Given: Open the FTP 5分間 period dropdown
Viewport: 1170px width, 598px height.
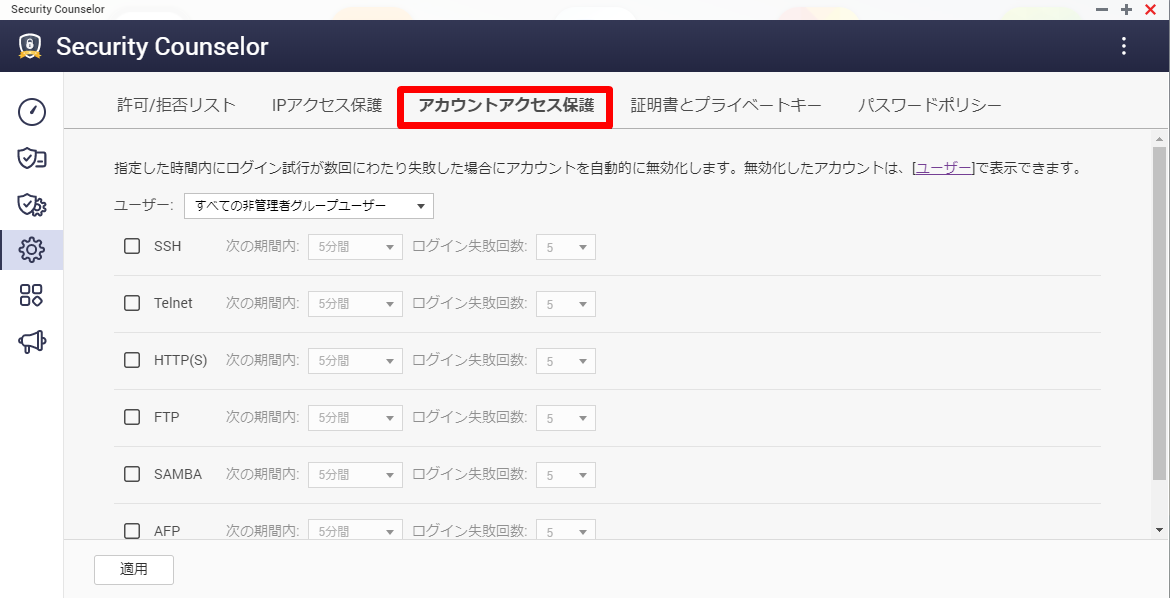Looking at the screenshot, I should coord(355,418).
